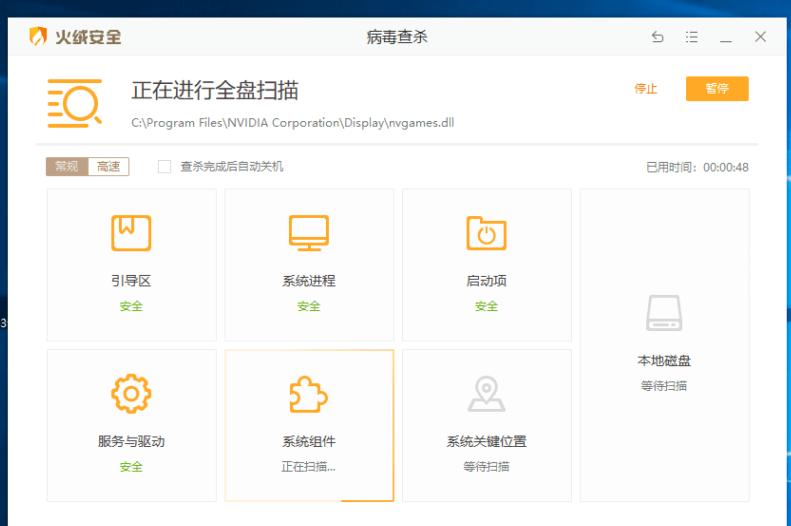Select 常规 scan speed mode
This screenshot has width=791, height=526.
point(66,167)
